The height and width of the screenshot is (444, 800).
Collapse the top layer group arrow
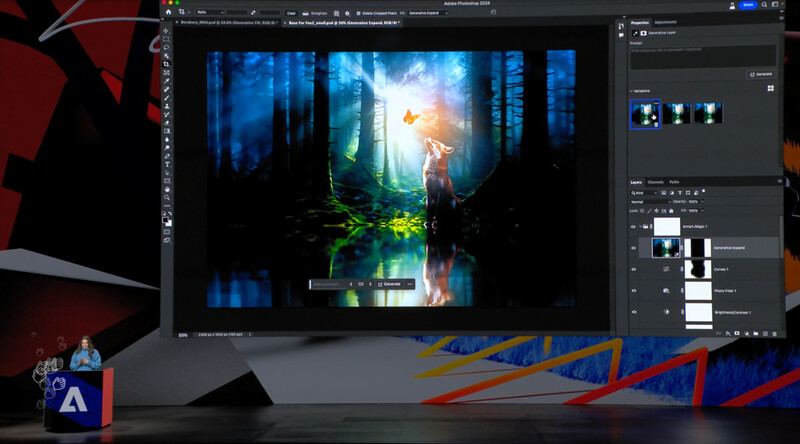tap(640, 227)
